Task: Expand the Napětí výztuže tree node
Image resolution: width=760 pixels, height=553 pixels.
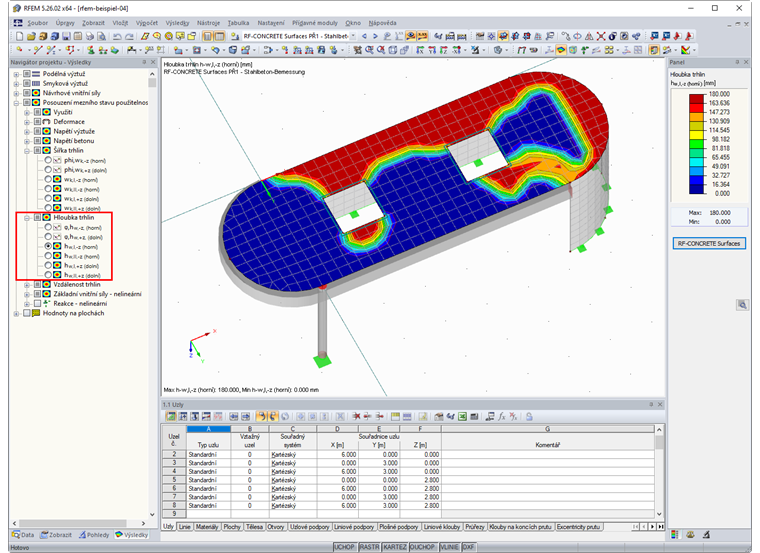Action: pyautogui.click(x=27, y=131)
